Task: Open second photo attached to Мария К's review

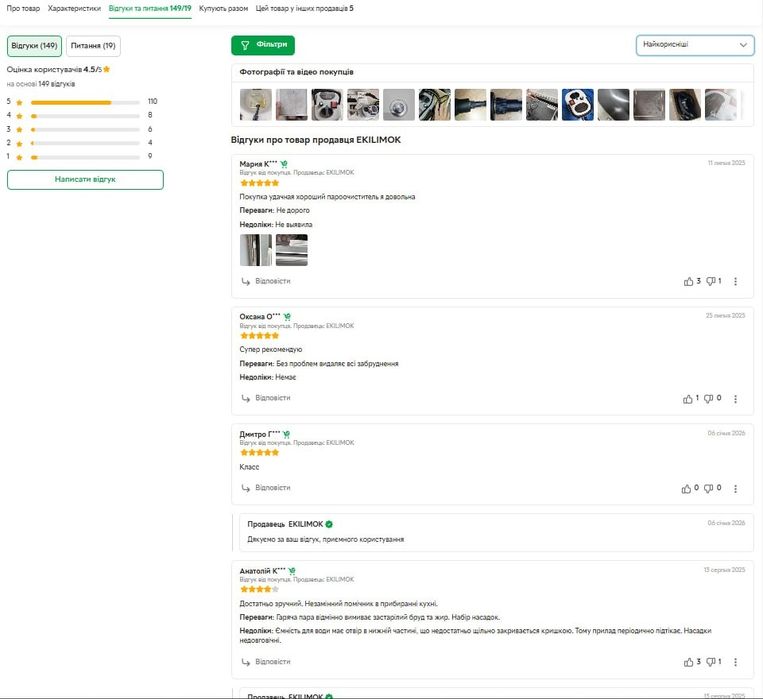Action: 291,250
